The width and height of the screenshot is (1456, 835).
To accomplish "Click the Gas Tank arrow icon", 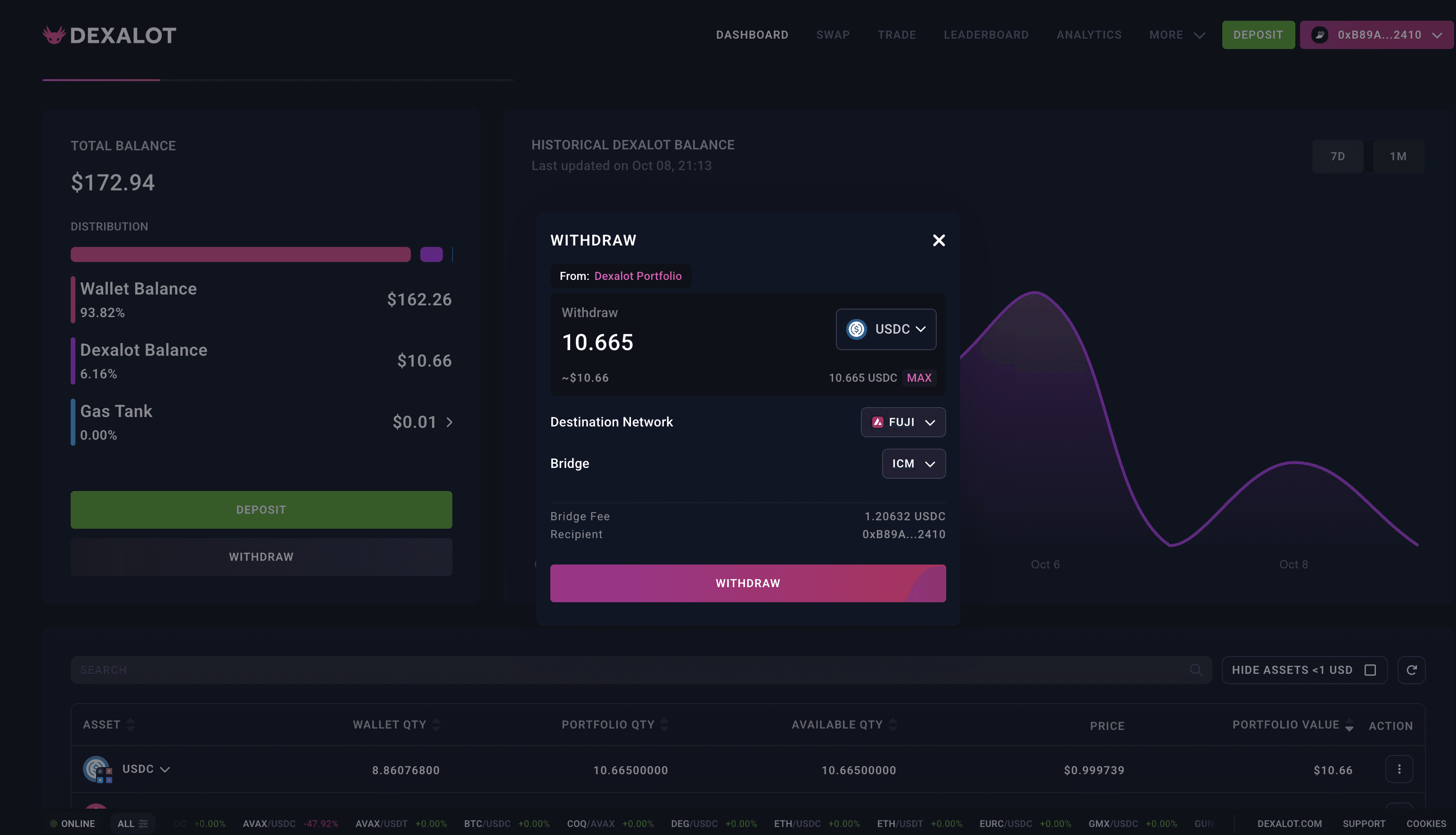I will point(450,422).
